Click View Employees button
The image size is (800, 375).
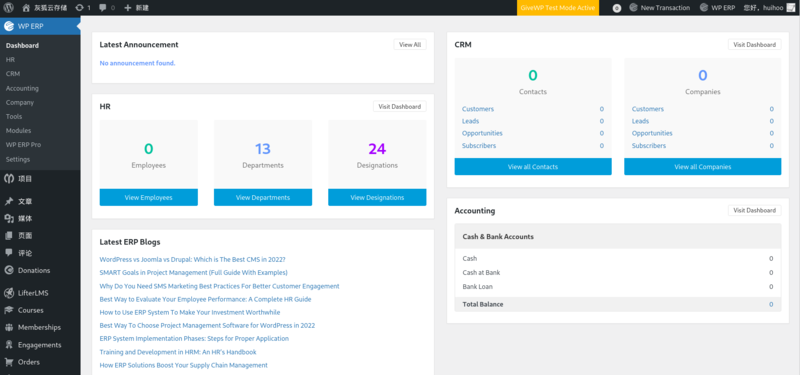[148, 197]
